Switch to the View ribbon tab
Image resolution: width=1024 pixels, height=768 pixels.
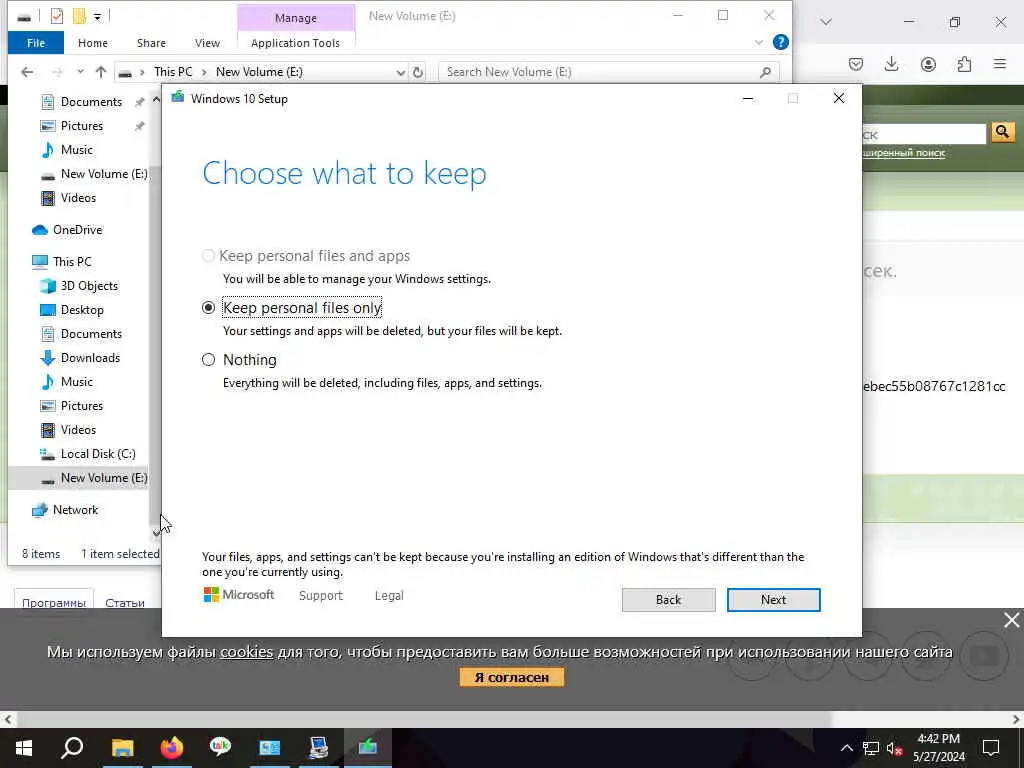(207, 43)
